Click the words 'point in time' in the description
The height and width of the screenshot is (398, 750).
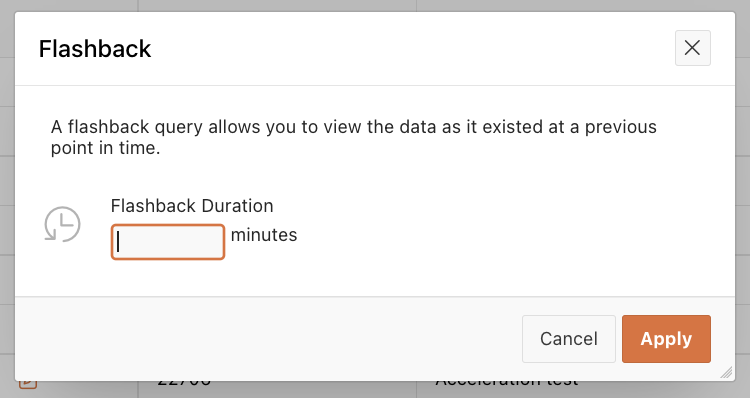(103, 148)
